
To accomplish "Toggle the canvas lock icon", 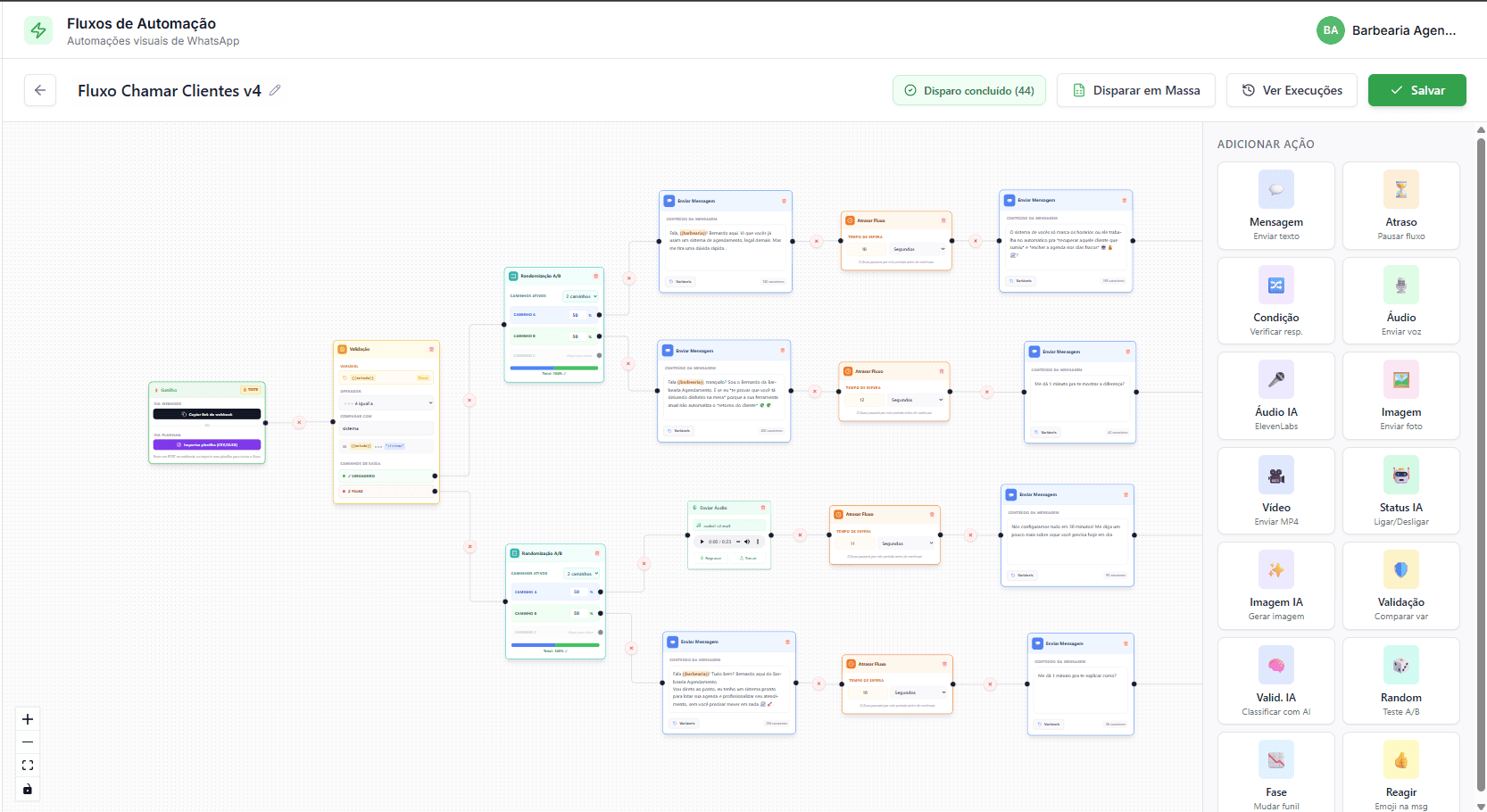I will (x=27, y=789).
